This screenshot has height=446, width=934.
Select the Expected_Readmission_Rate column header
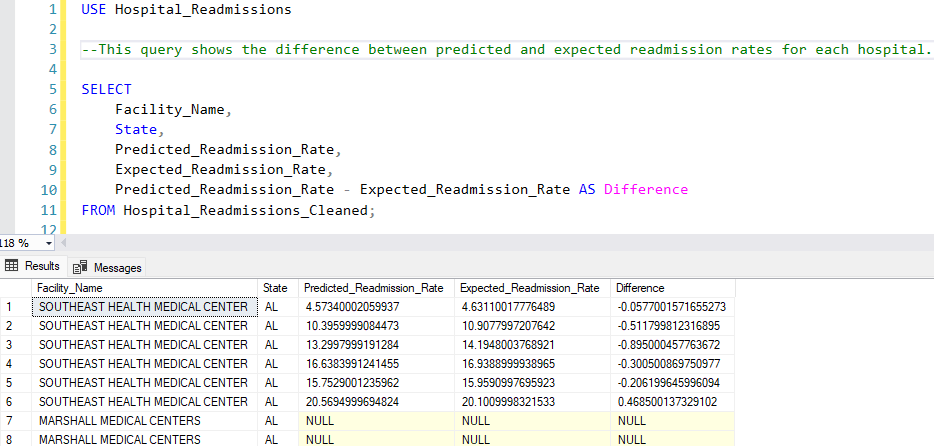tap(533, 288)
